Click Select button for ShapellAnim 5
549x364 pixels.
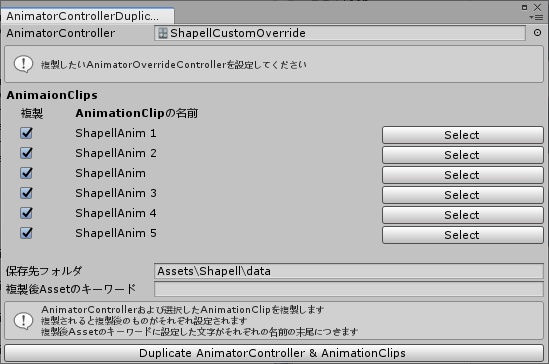(x=463, y=235)
